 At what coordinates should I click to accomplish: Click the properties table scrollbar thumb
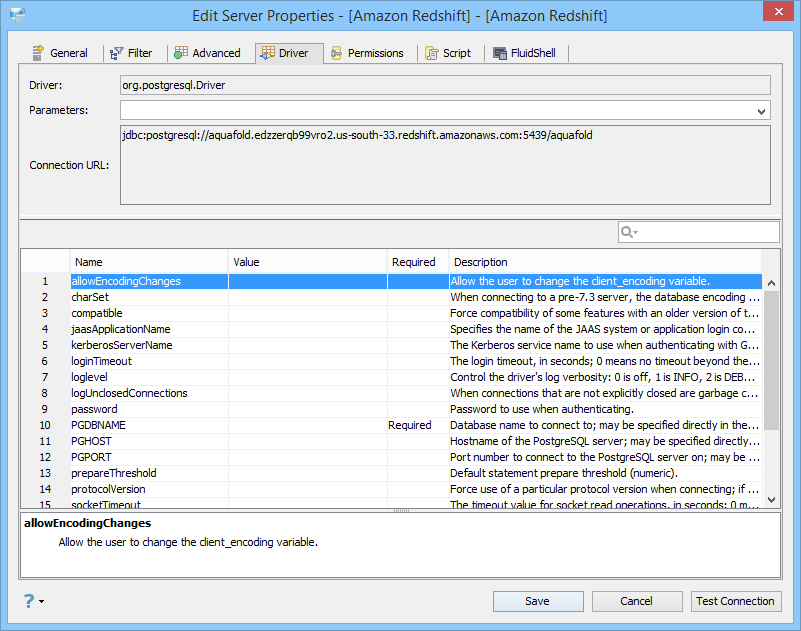[x=771, y=360]
